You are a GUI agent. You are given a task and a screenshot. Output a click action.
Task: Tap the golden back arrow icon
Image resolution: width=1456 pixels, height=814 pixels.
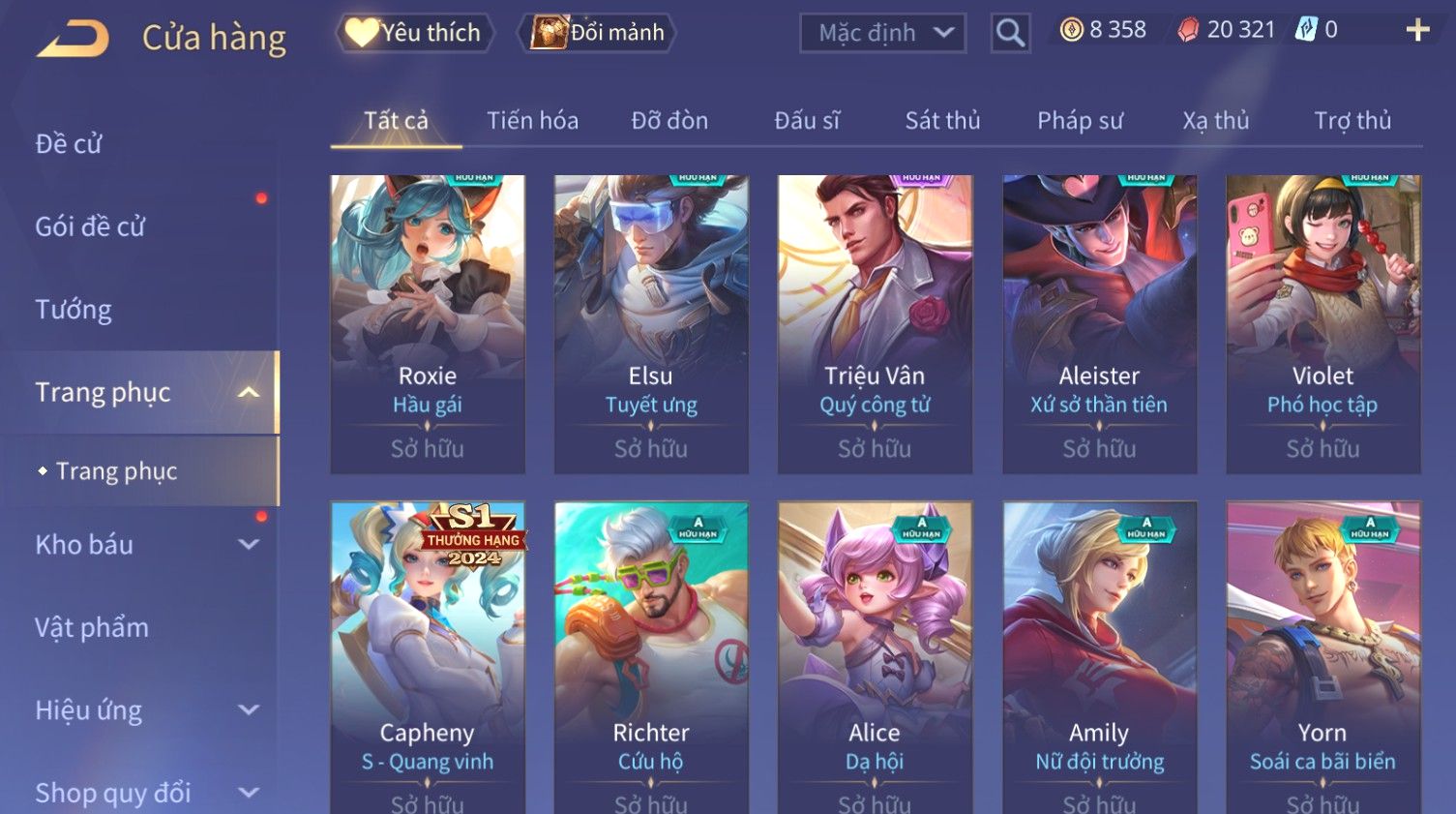73,39
